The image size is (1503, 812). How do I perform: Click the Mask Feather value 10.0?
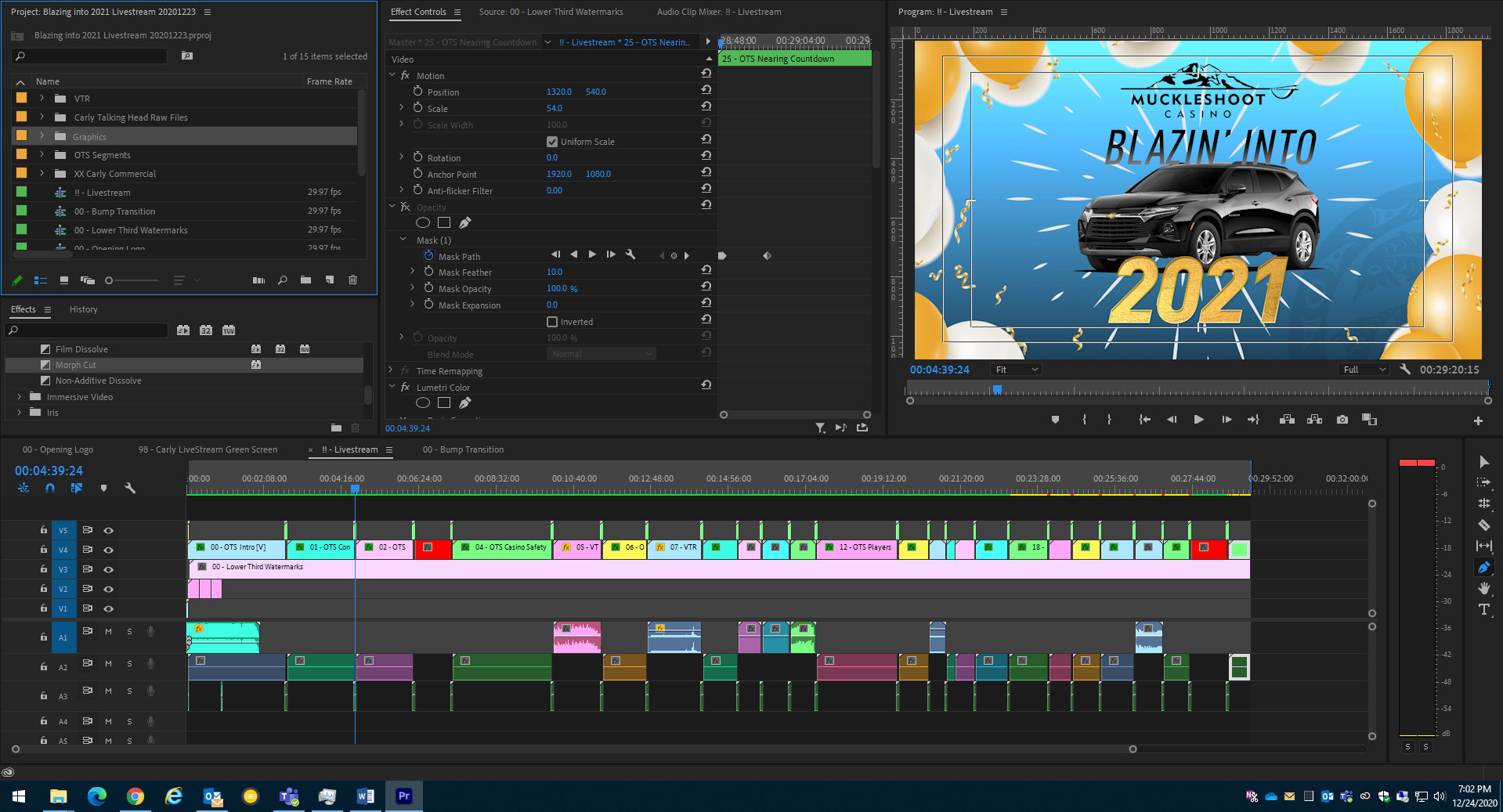pos(554,272)
